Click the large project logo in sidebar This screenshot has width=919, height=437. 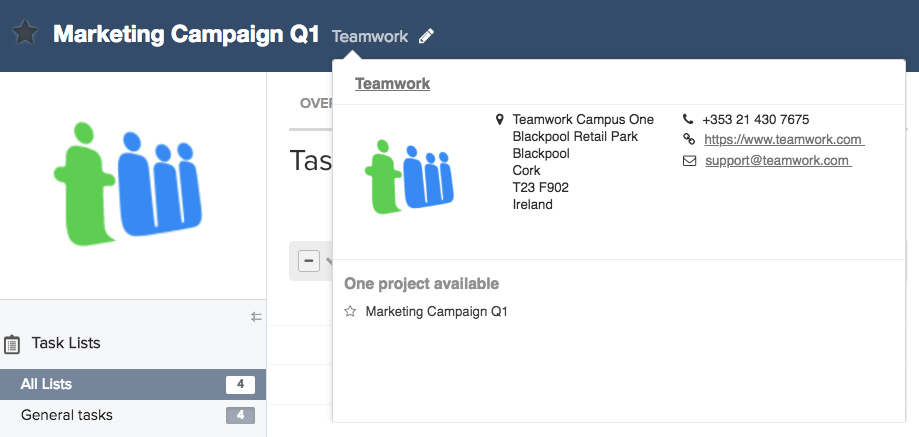128,183
